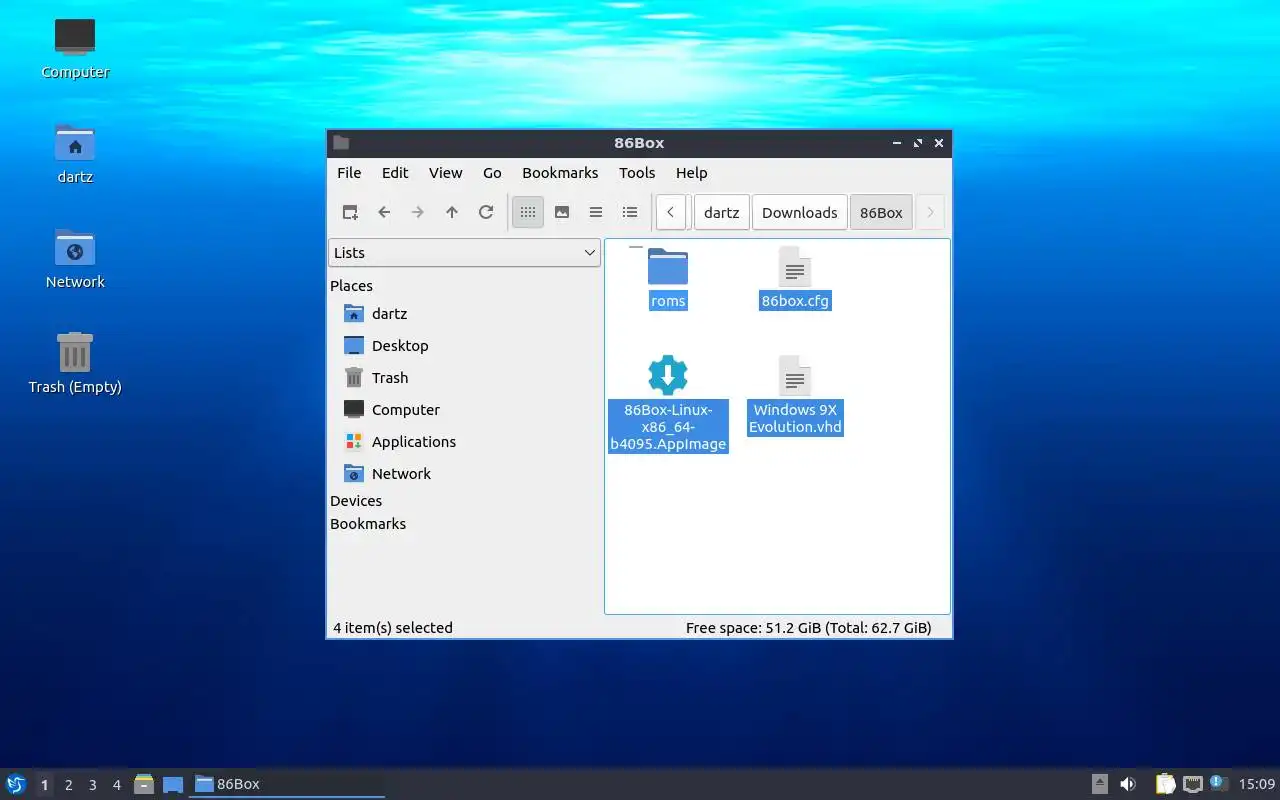This screenshot has width=1280, height=800.
Task: Switch to workspace 2
Action: click(x=68, y=785)
